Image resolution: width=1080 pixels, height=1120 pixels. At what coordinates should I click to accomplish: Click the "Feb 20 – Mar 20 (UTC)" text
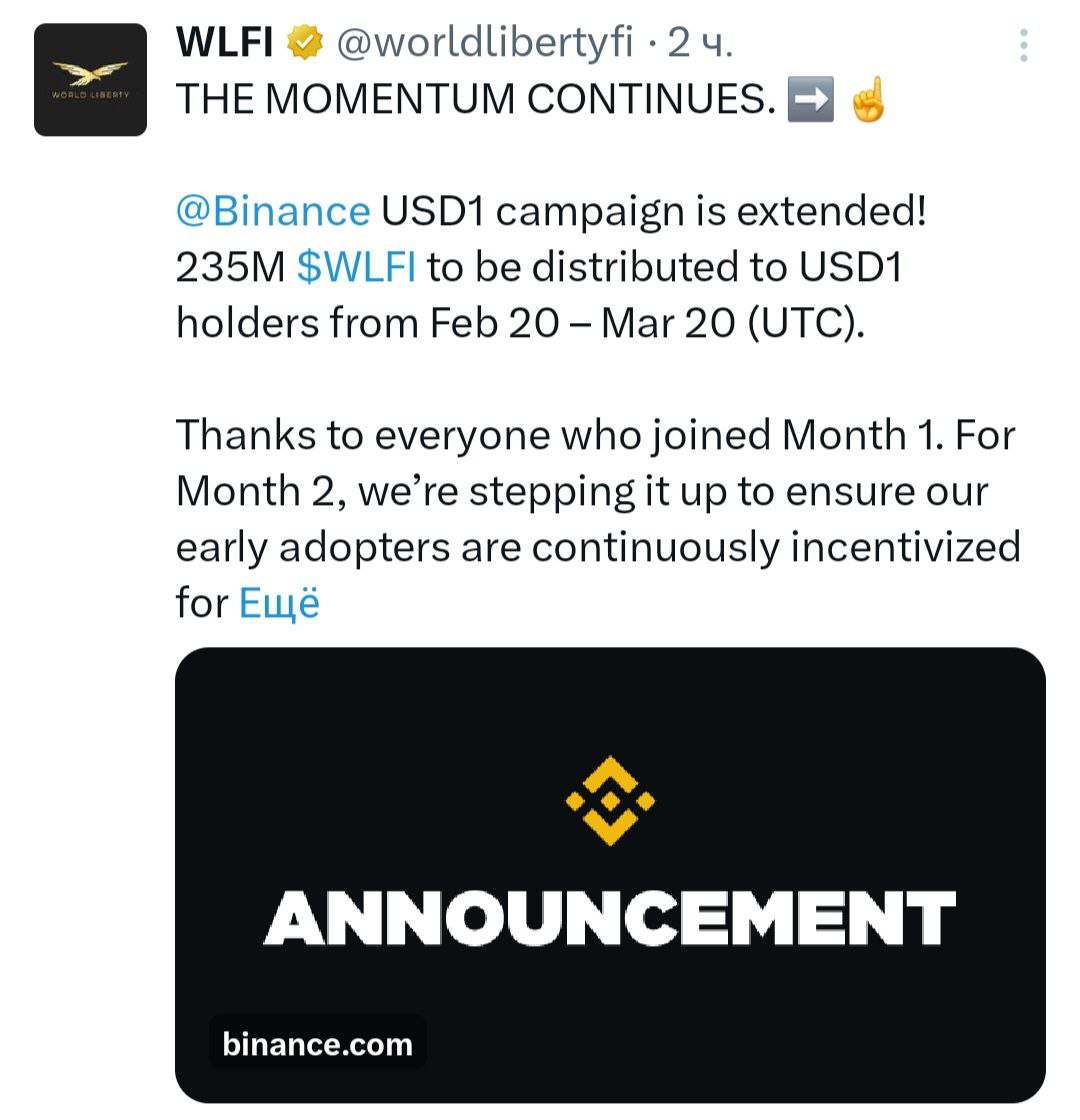[647, 322]
